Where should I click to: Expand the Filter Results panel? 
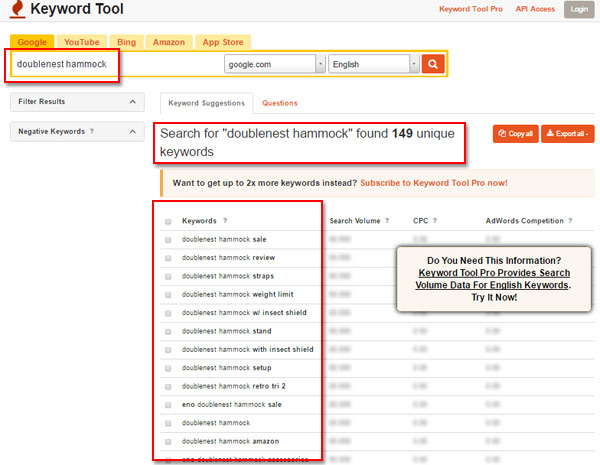pos(77,102)
